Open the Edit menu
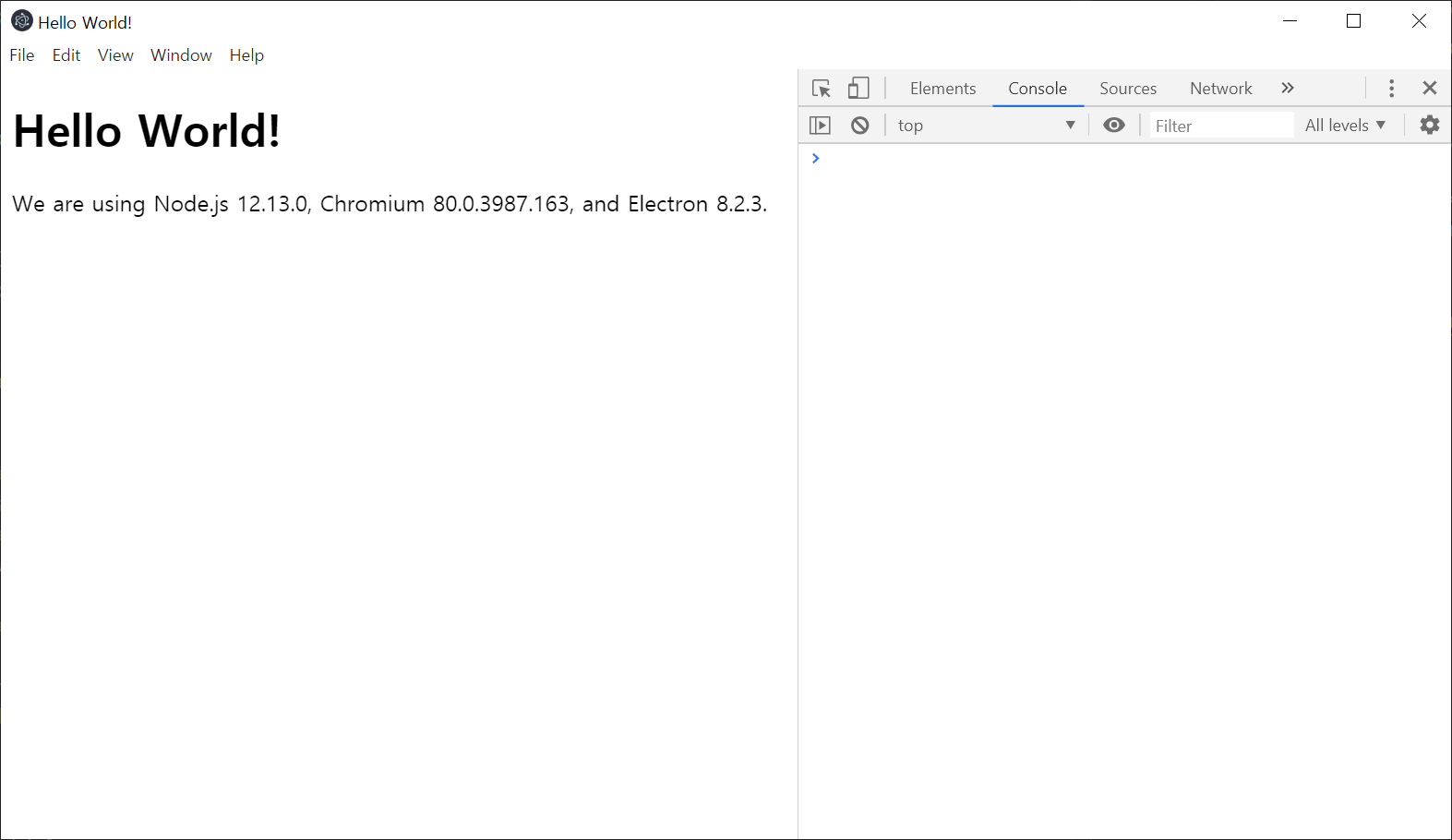The image size is (1452, 840). (x=66, y=55)
